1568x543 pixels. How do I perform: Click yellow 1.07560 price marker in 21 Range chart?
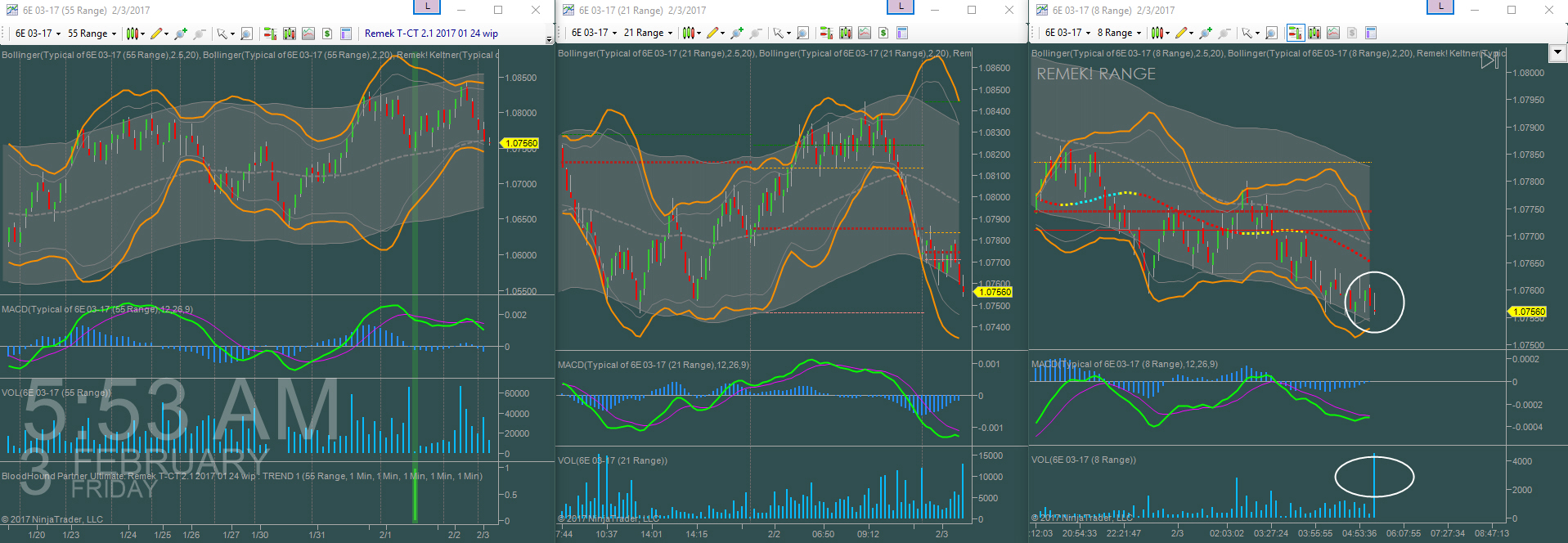tap(995, 292)
